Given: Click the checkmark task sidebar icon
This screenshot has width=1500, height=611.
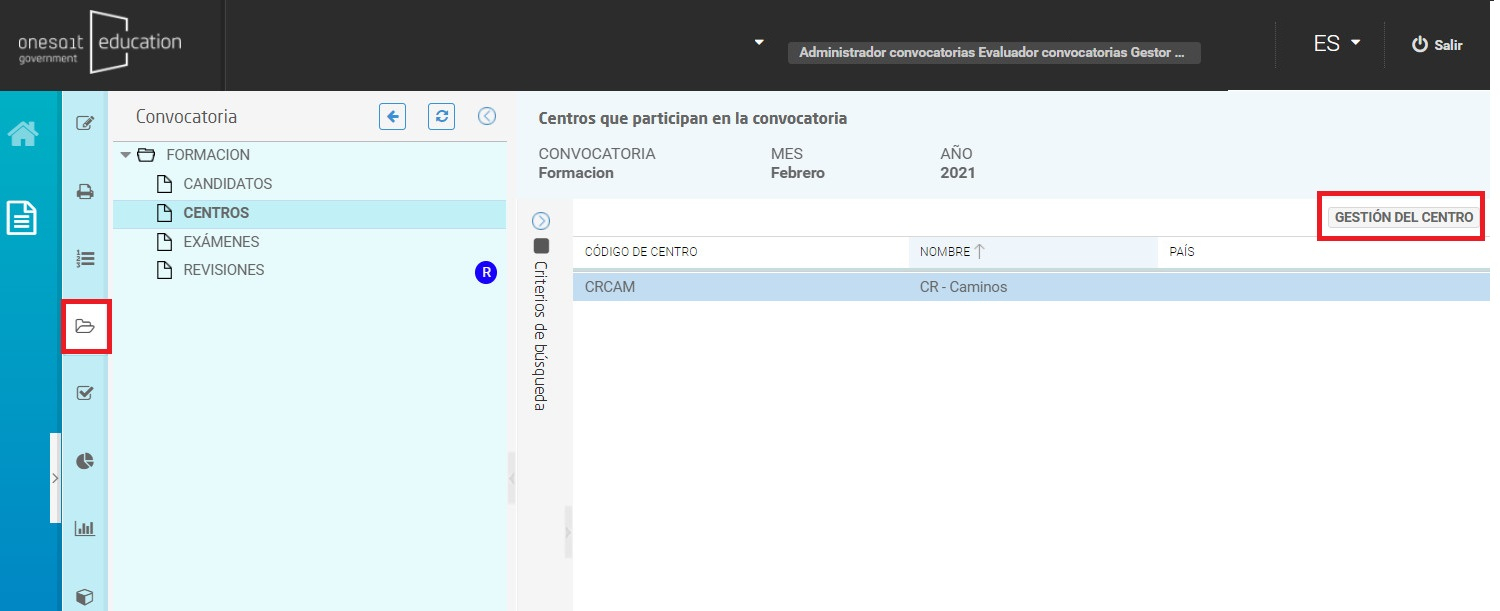Looking at the screenshot, I should [85, 393].
